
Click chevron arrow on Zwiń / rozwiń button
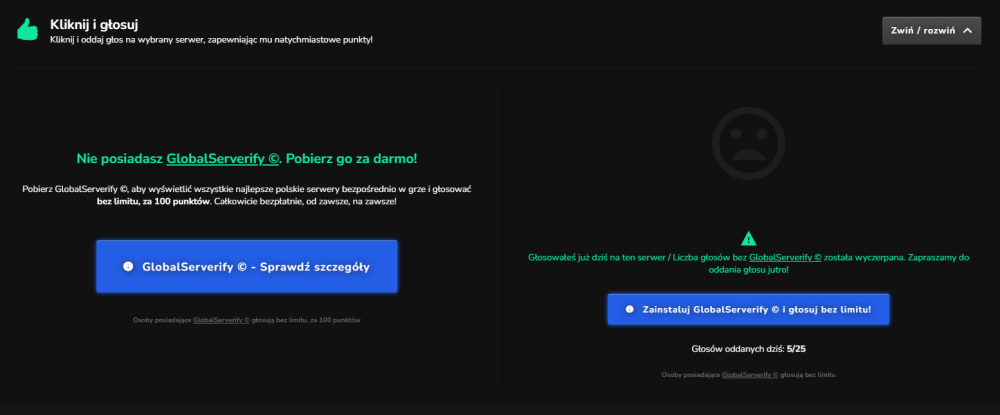pos(967,31)
